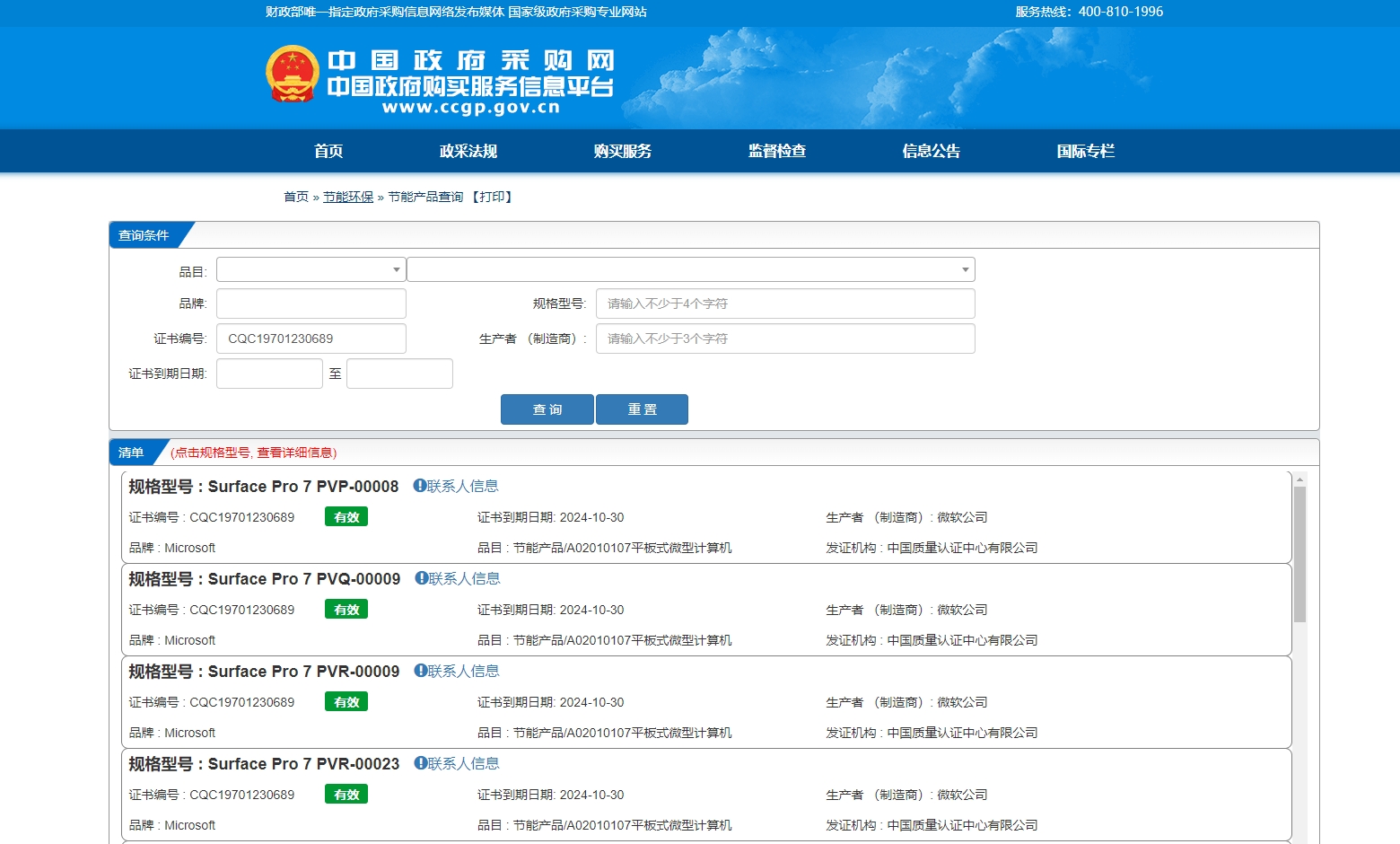Screen dimensions: 1400x844
Task: Click the national emblem logo in the header
Action: (293, 74)
